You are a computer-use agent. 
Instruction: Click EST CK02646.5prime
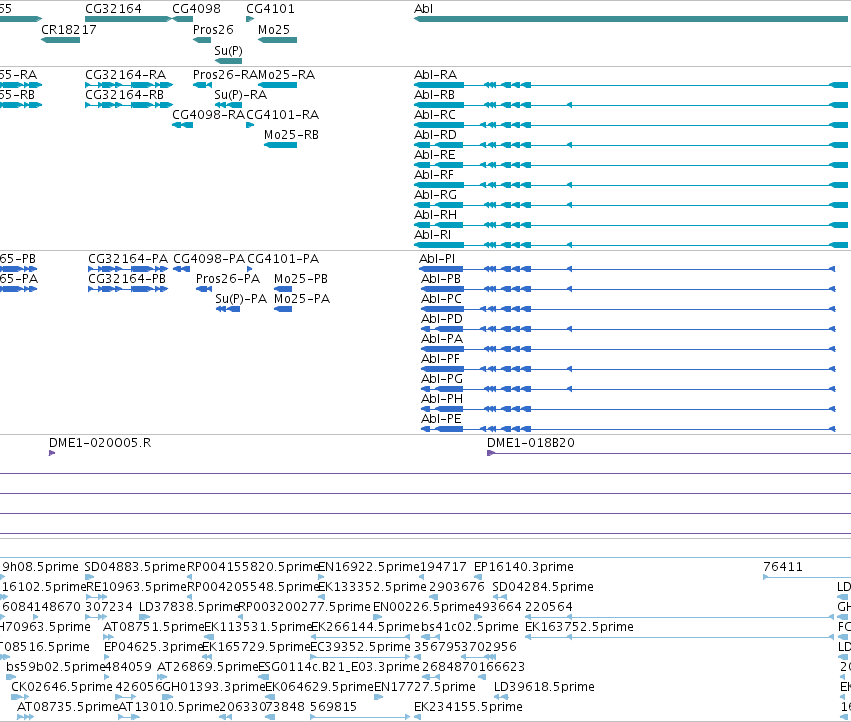(x=20, y=696)
